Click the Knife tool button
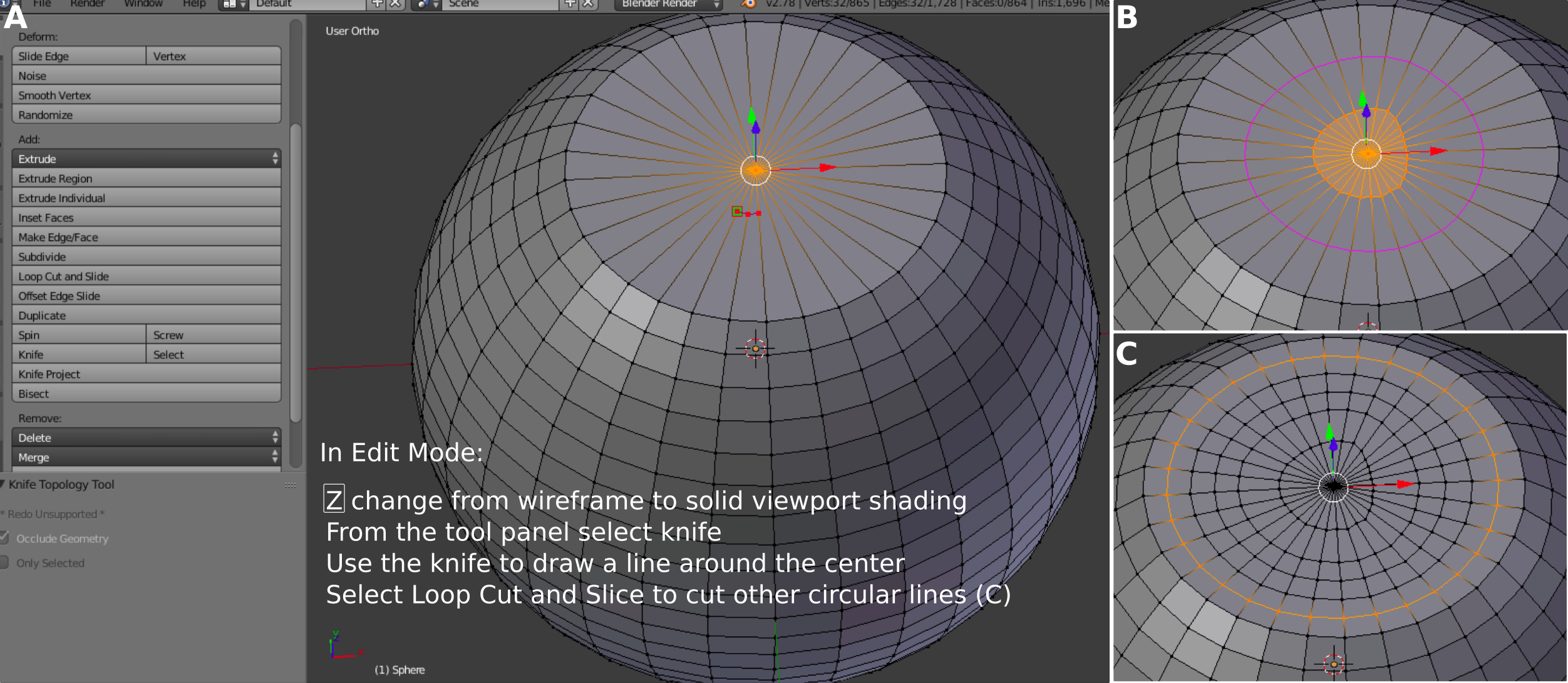The width and height of the screenshot is (1568, 683). point(78,354)
